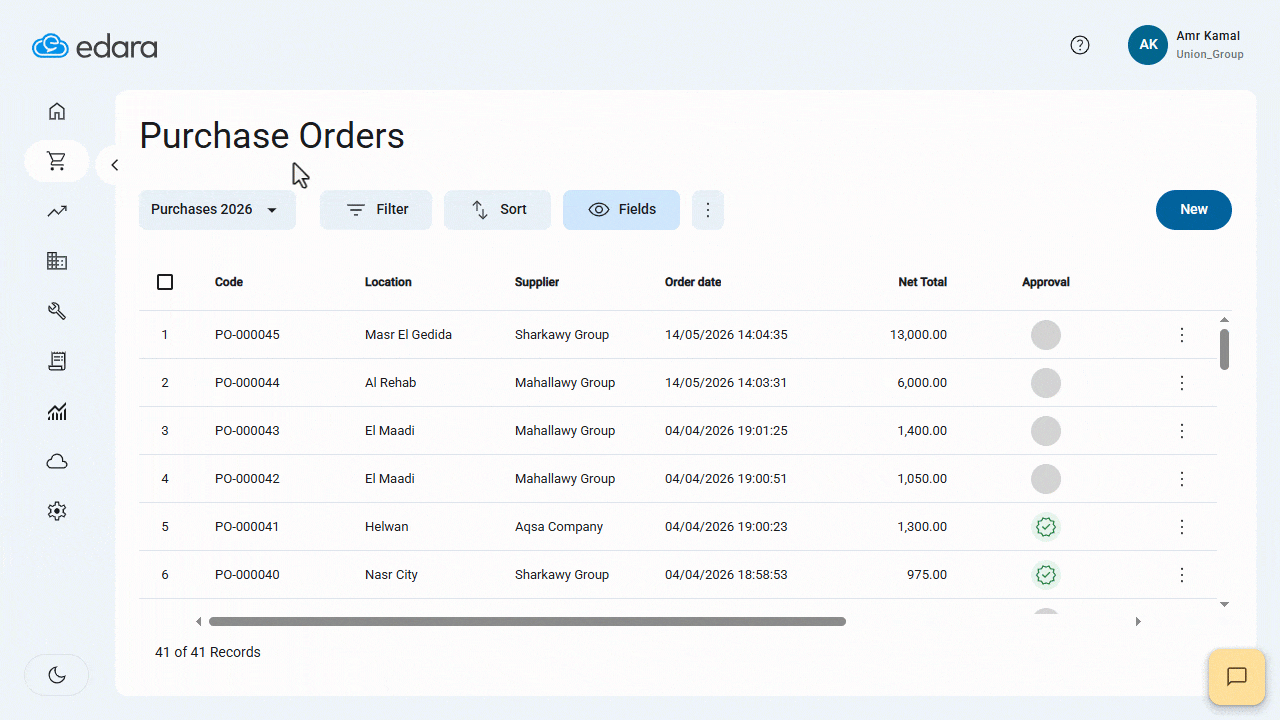Collapse the sidebar with the chevron arrow
The height and width of the screenshot is (720, 1280).
114,165
